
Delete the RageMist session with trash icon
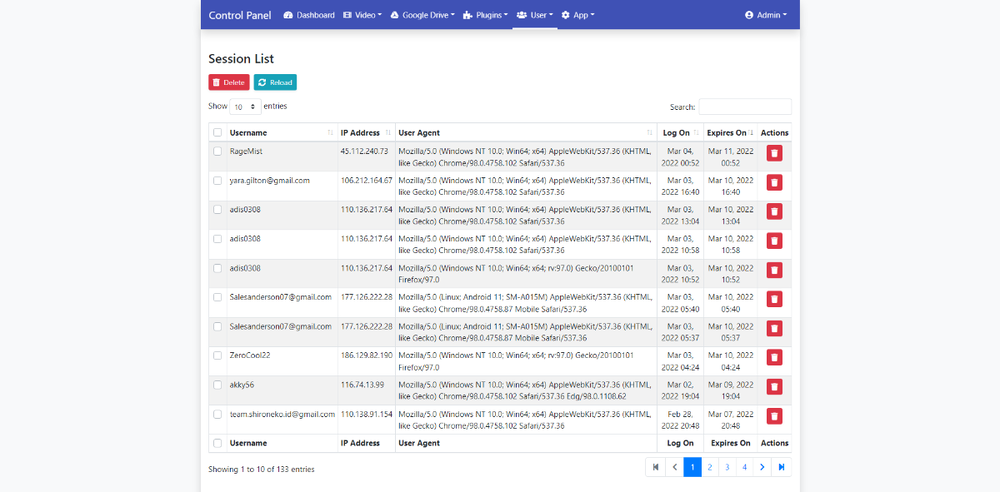(x=774, y=153)
